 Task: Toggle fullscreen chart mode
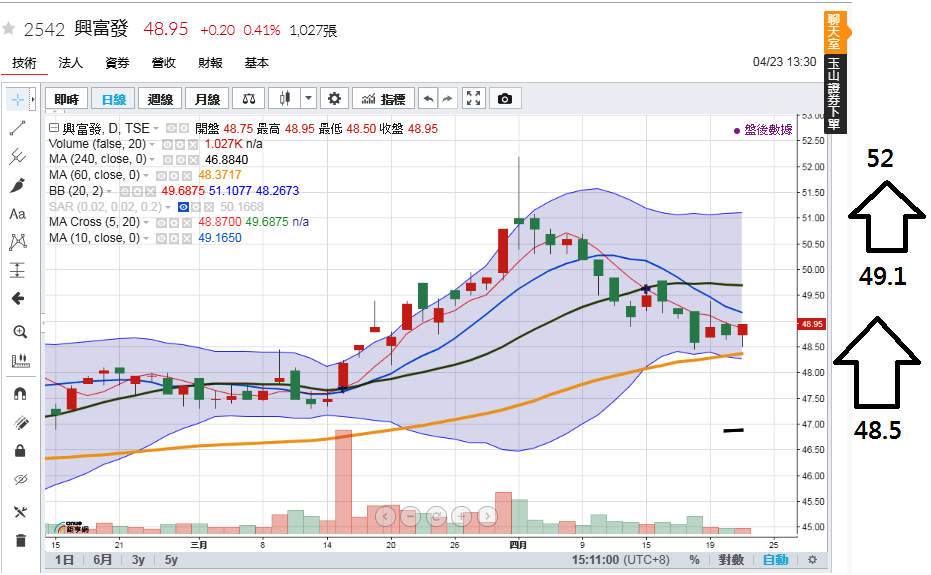pyautogui.click(x=473, y=99)
